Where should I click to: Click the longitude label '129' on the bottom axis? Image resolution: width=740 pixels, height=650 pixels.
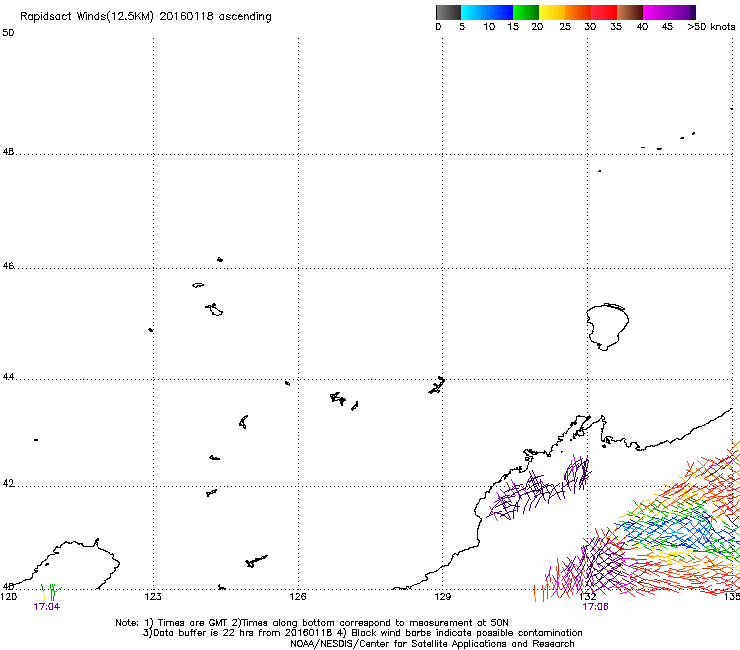[x=442, y=597]
